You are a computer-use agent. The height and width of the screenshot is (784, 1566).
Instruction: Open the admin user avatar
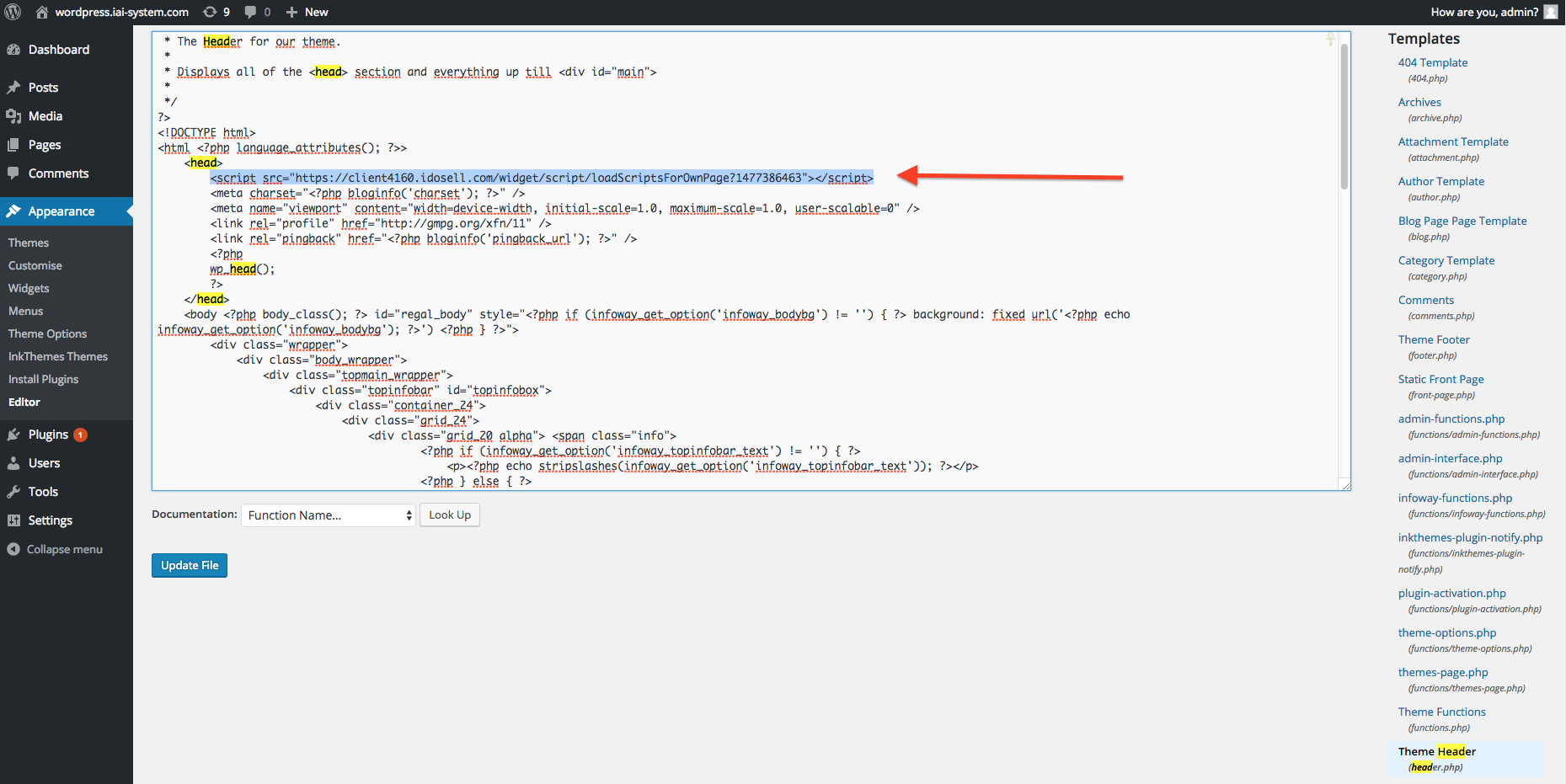[1551, 12]
